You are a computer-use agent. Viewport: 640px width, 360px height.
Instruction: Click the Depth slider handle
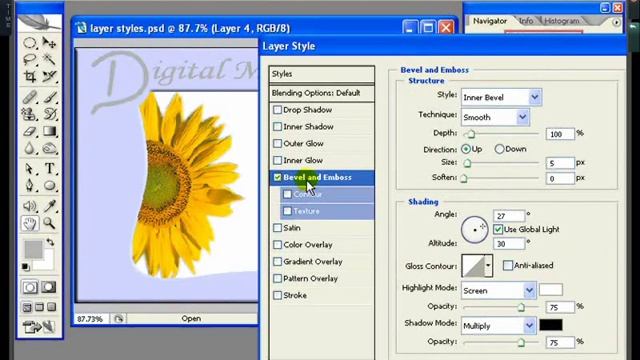point(471,133)
